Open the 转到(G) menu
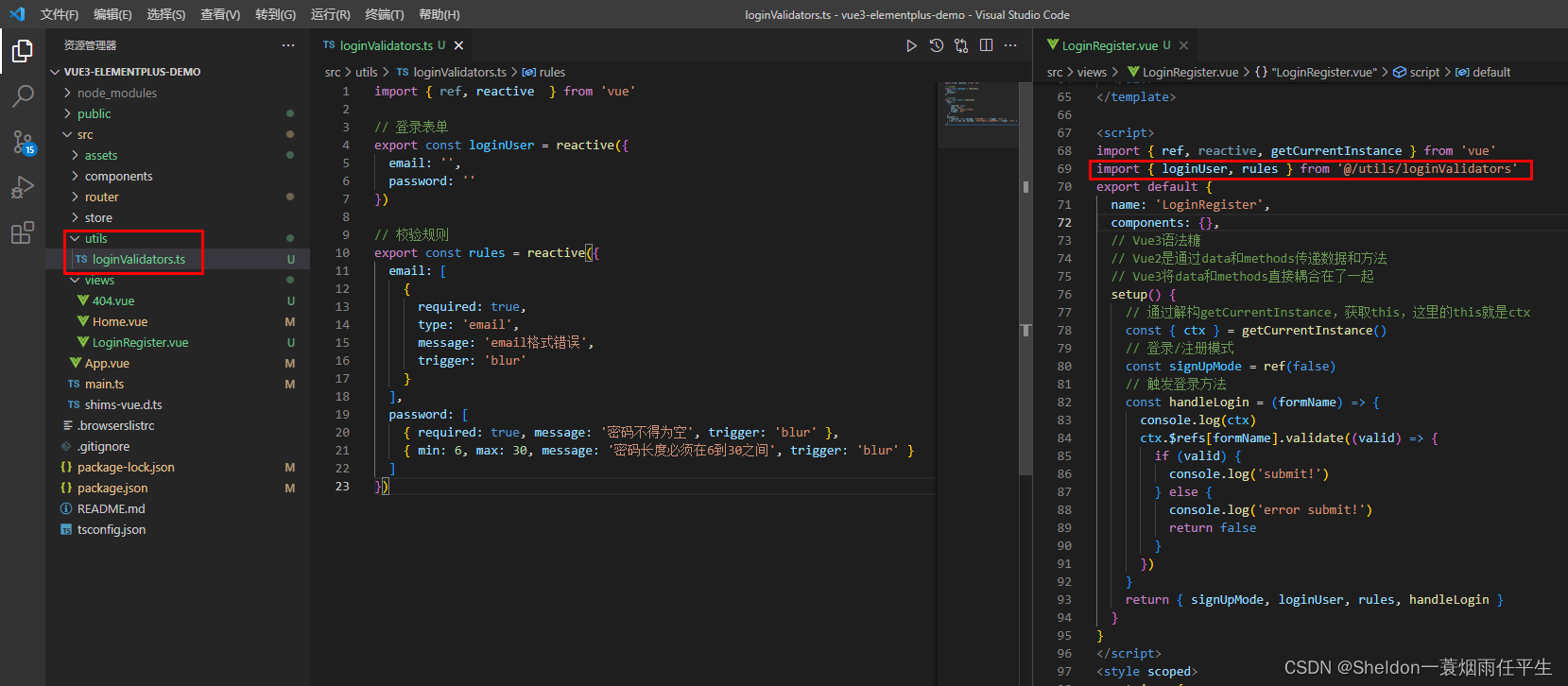The height and width of the screenshot is (686, 1568). (x=275, y=14)
